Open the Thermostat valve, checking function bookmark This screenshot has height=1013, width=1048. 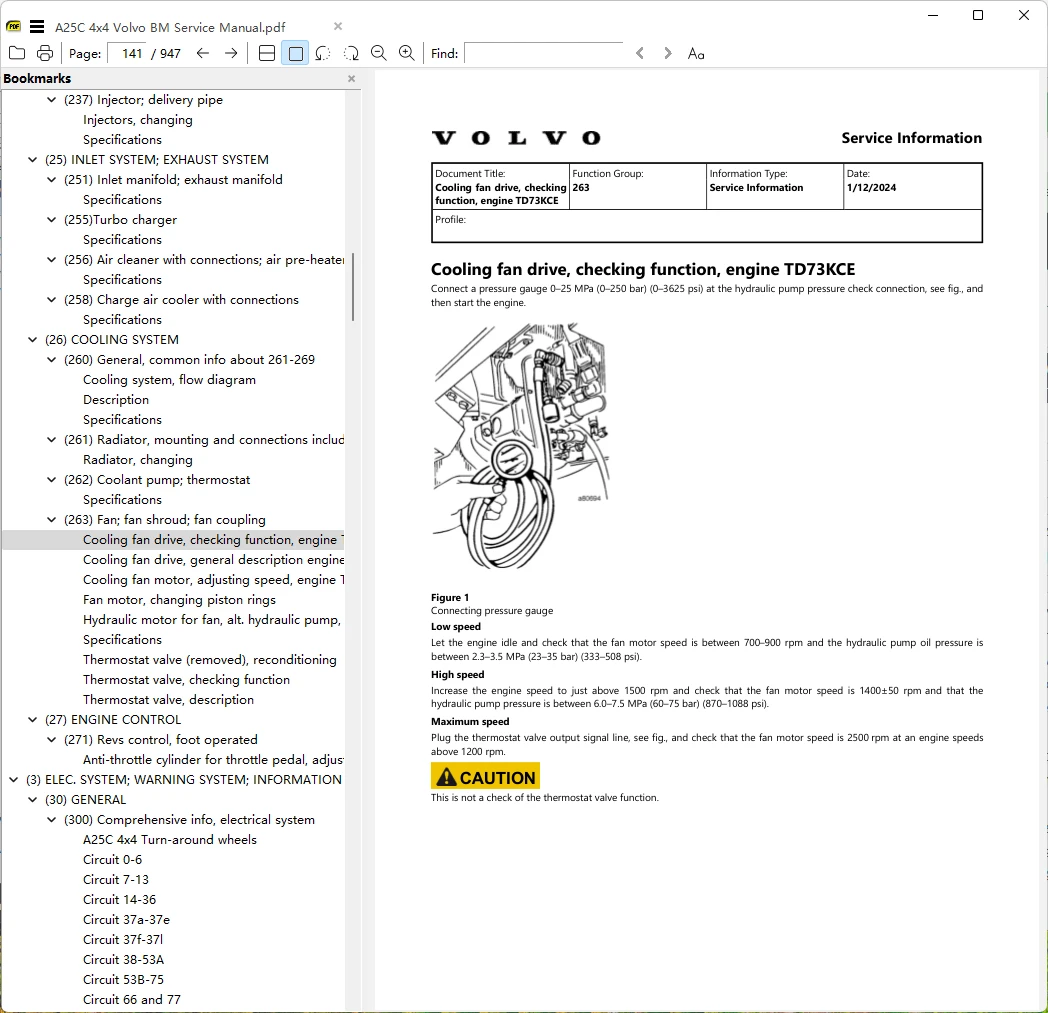(186, 680)
